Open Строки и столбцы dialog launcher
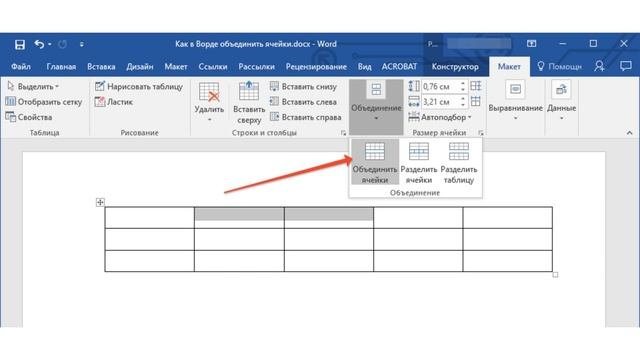 [343, 133]
